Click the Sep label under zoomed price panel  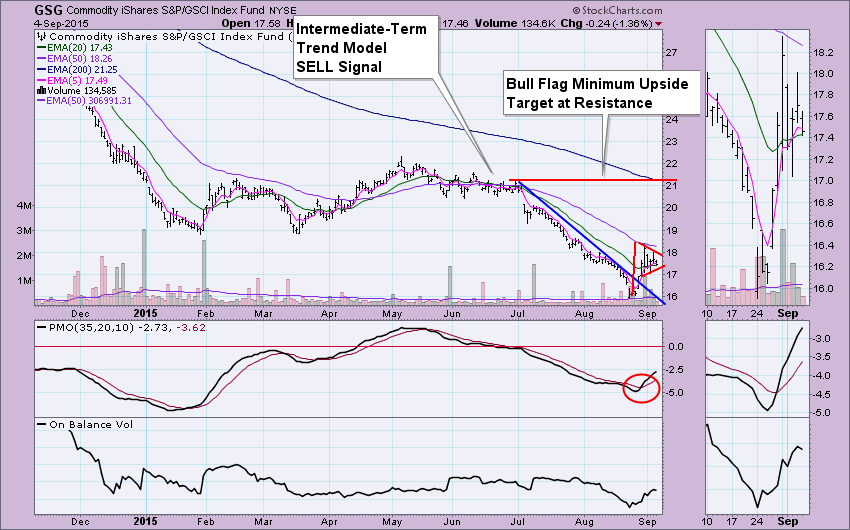coord(788,313)
